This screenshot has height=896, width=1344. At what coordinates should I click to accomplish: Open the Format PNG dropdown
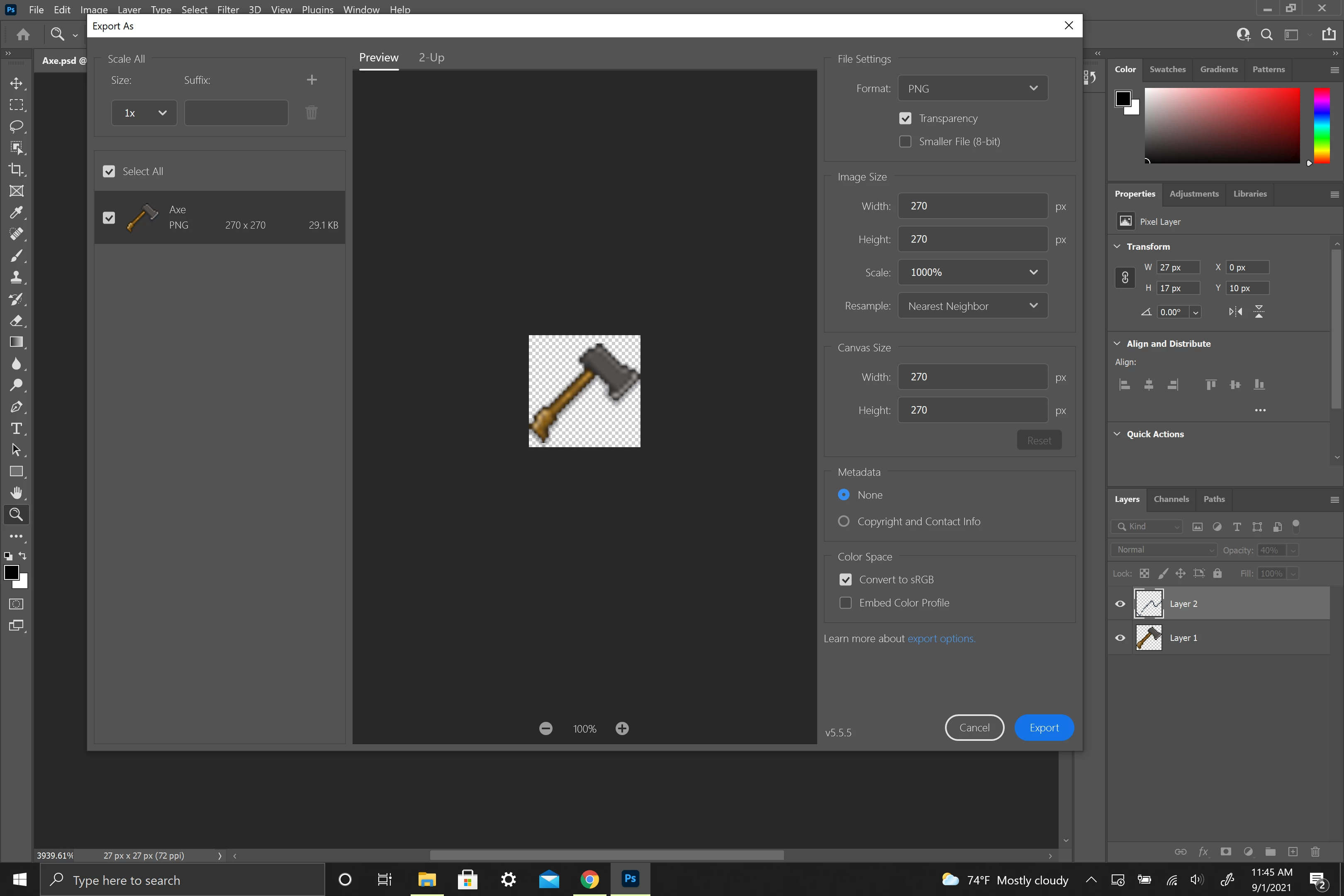[973, 89]
